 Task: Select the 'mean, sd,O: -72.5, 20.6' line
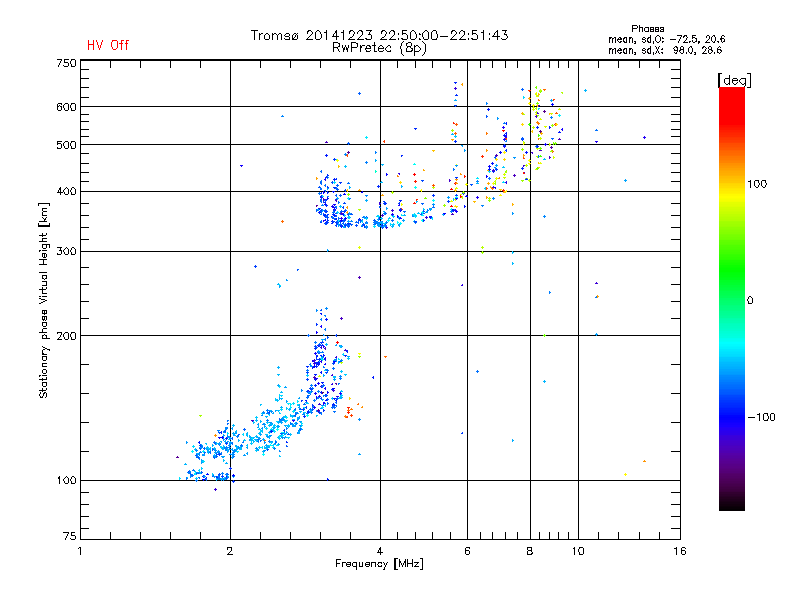click(x=666, y=39)
